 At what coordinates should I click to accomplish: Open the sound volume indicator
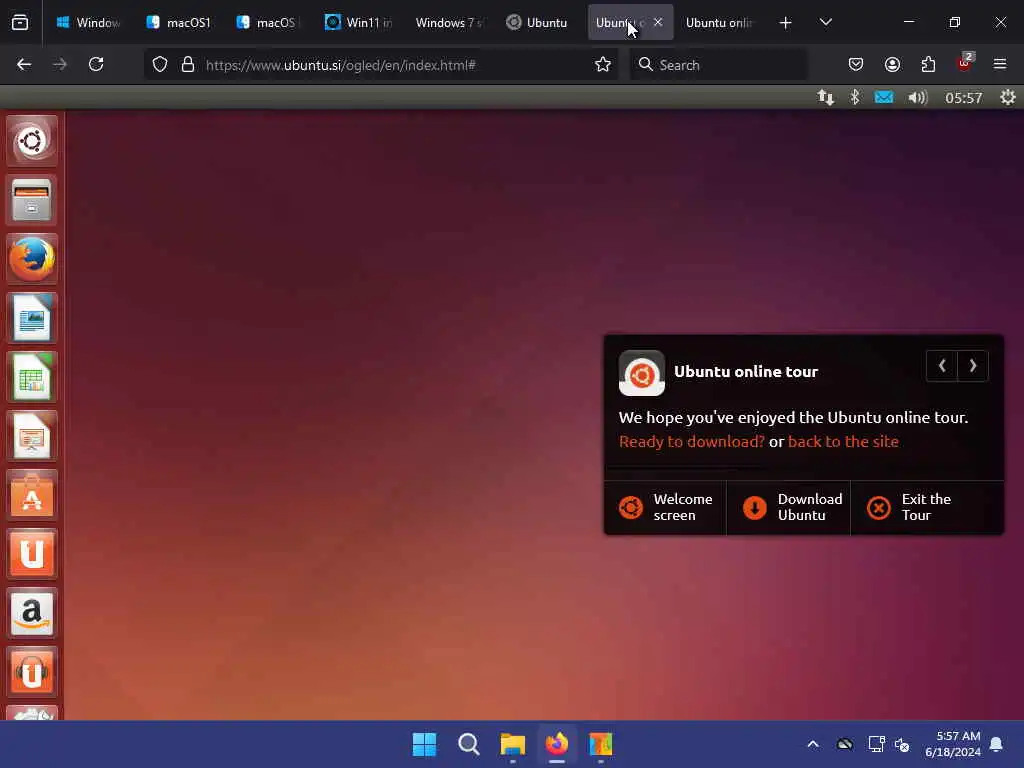point(918,98)
